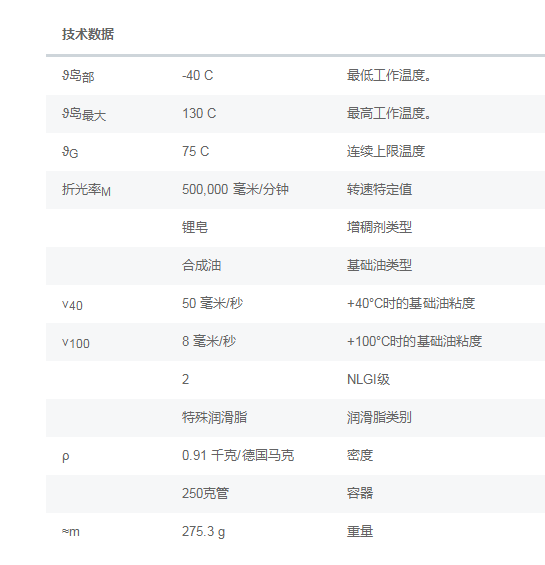The image size is (545, 565).
Task: Select the 0.91 千克/德国马克 density value
Action: [x=238, y=455]
